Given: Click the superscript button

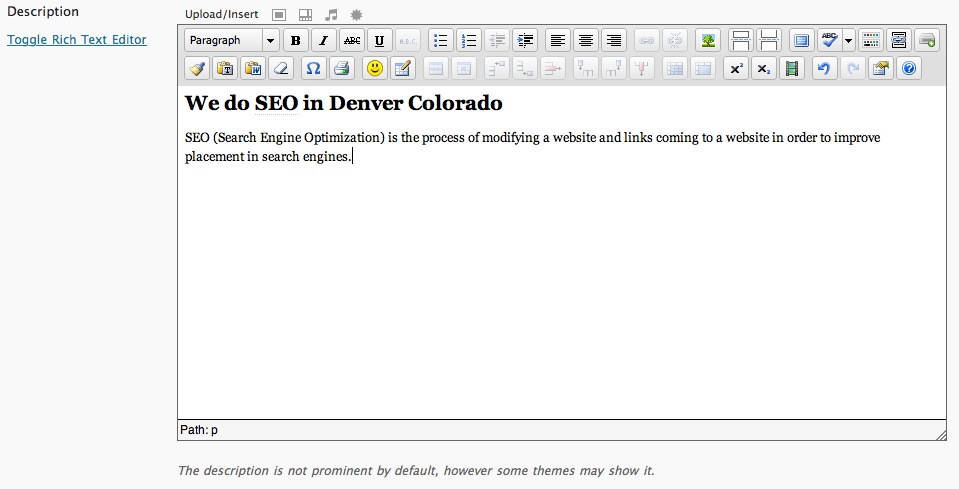Looking at the screenshot, I should (736, 68).
